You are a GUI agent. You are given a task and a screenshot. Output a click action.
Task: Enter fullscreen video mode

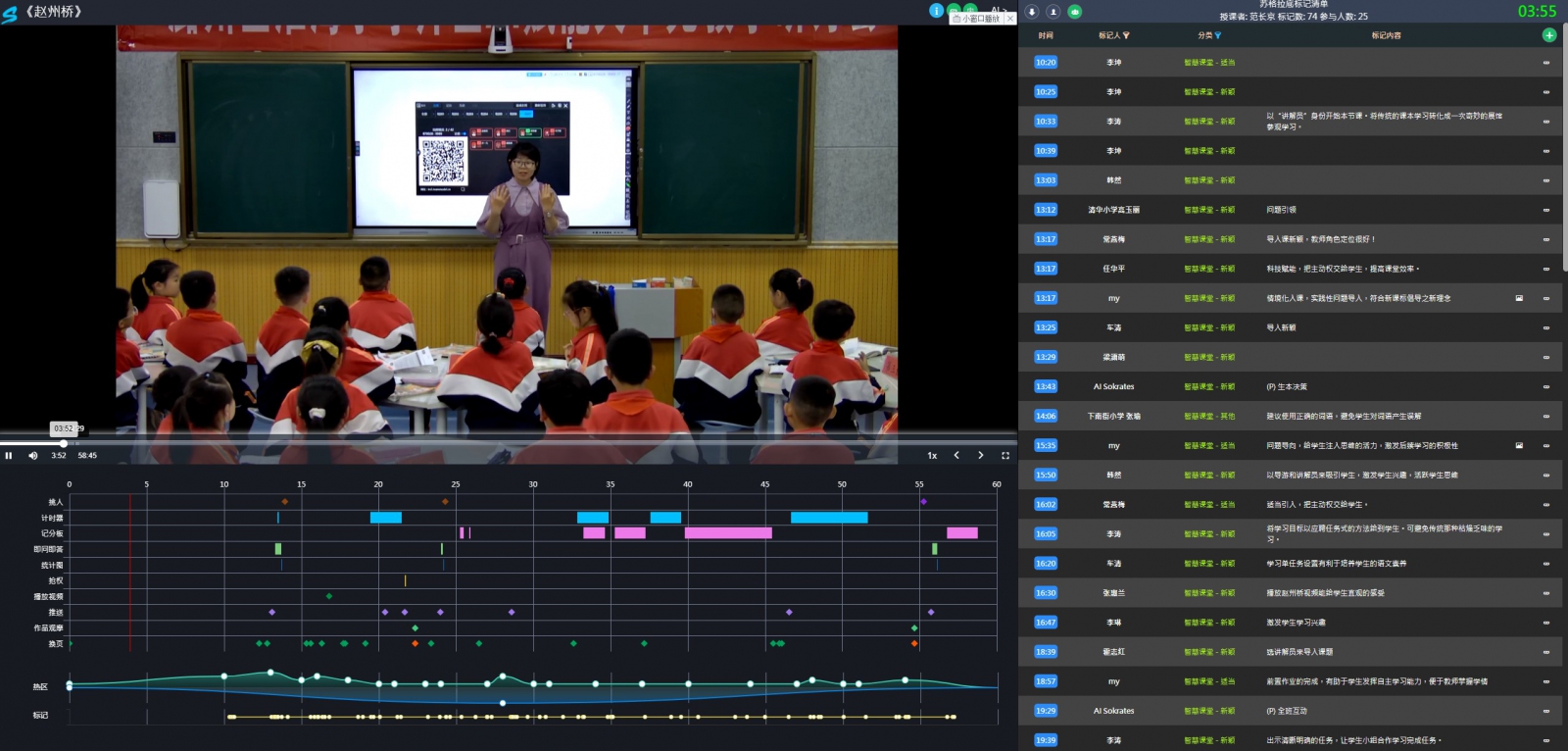[x=1004, y=455]
